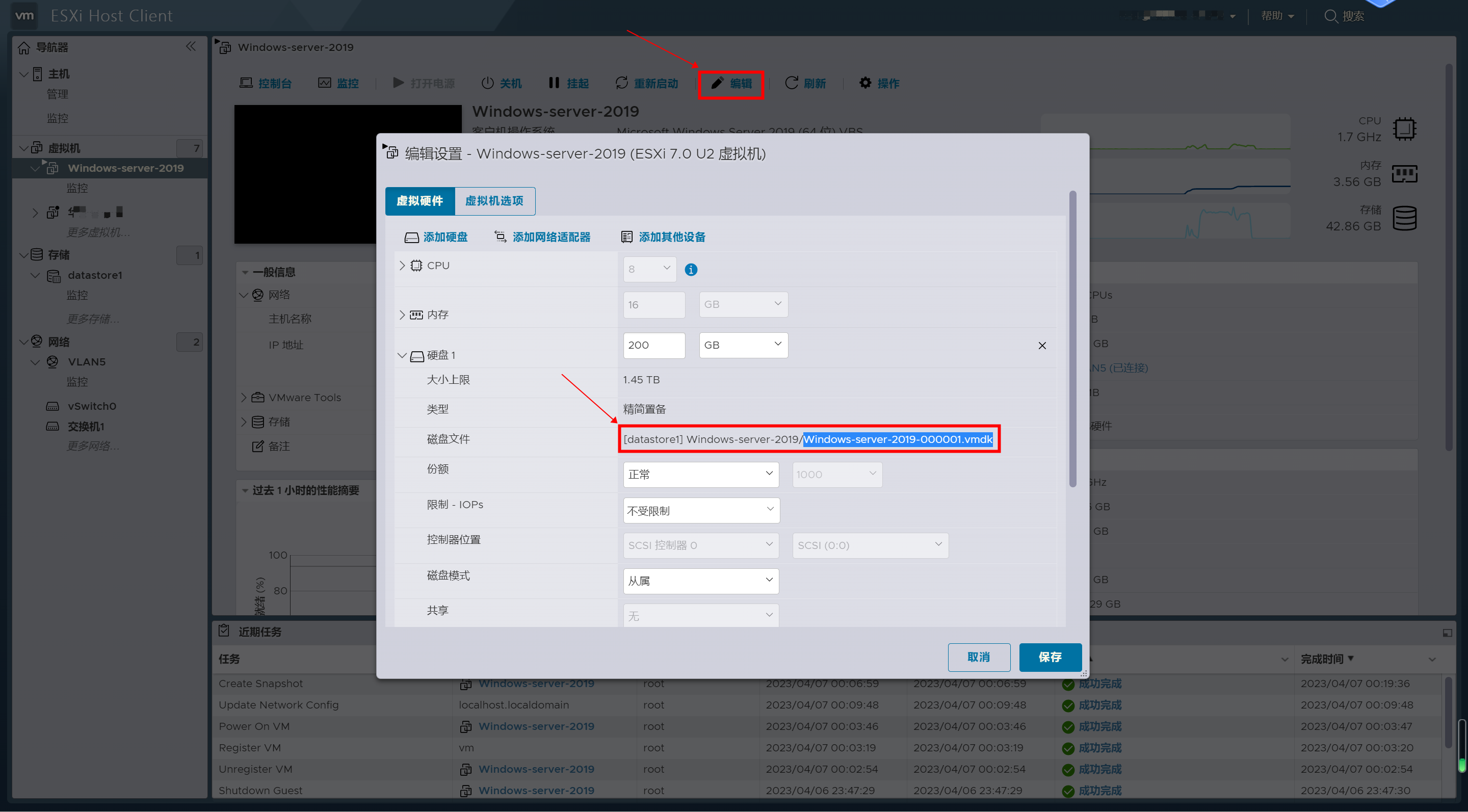Click the Create Snapshot task row
Image resolution: width=1468 pixels, height=812 pixels.
(x=826, y=683)
